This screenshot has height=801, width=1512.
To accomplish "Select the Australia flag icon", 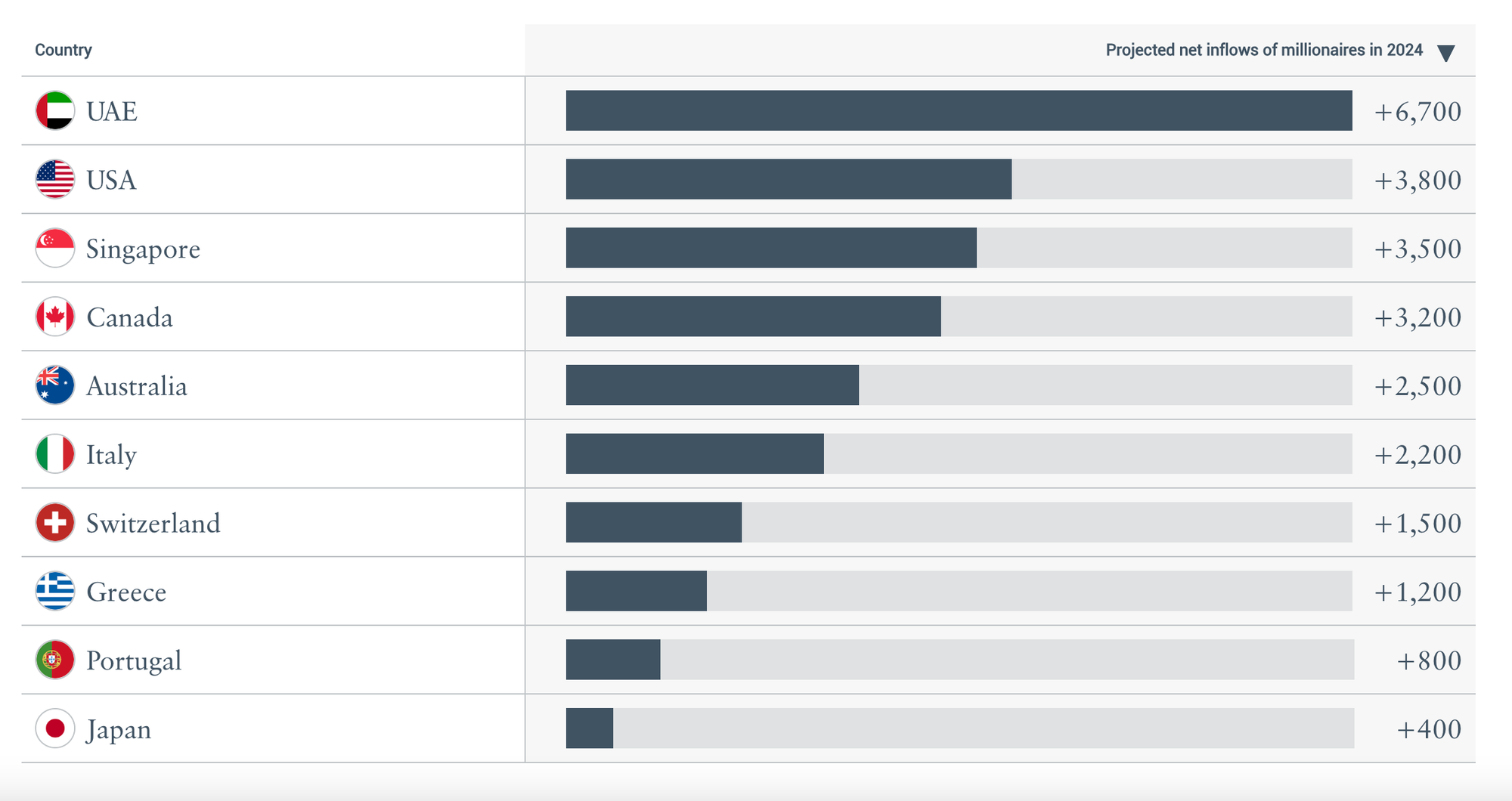I will point(55,385).
